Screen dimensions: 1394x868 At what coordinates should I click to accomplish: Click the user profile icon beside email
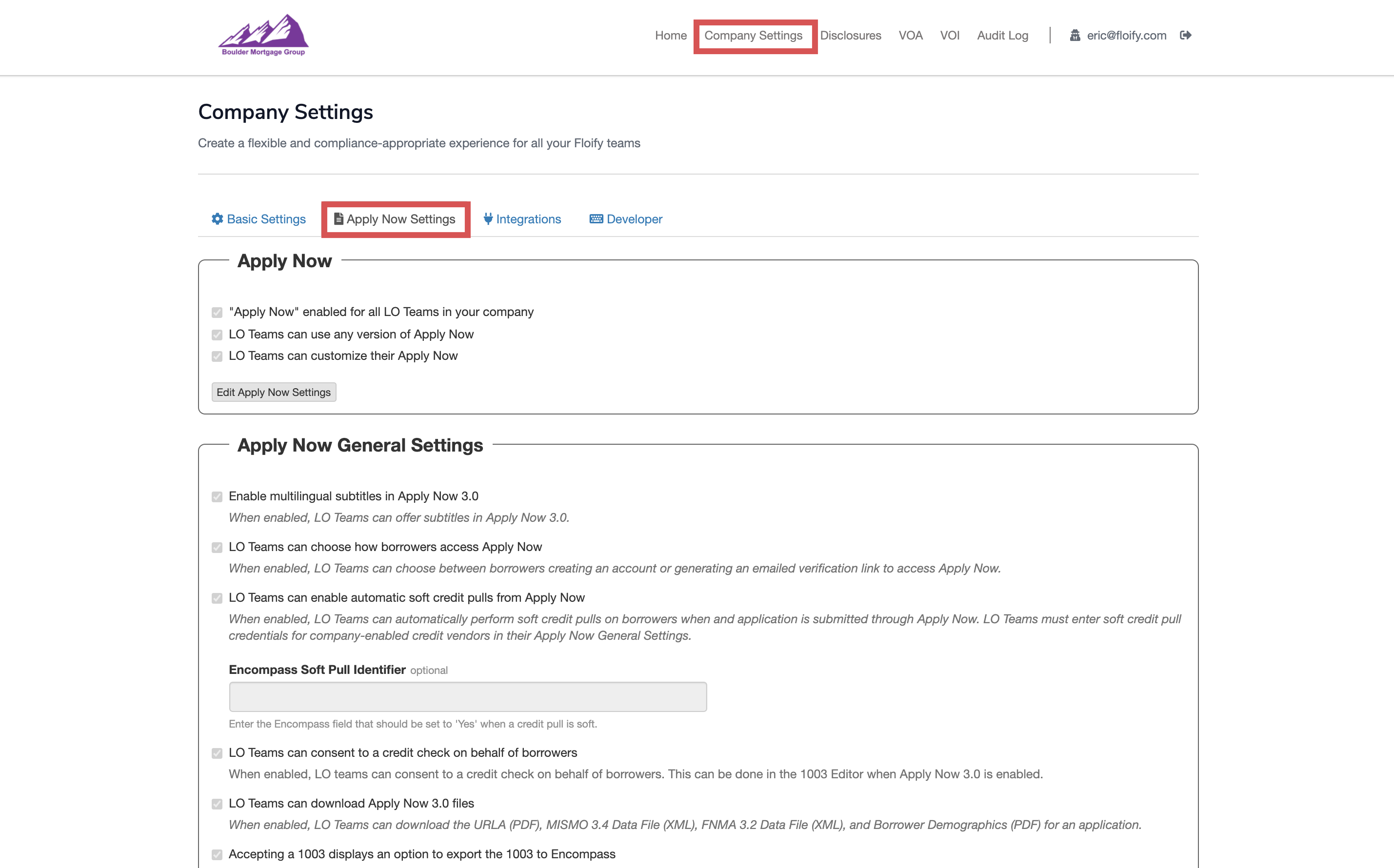[1075, 36]
